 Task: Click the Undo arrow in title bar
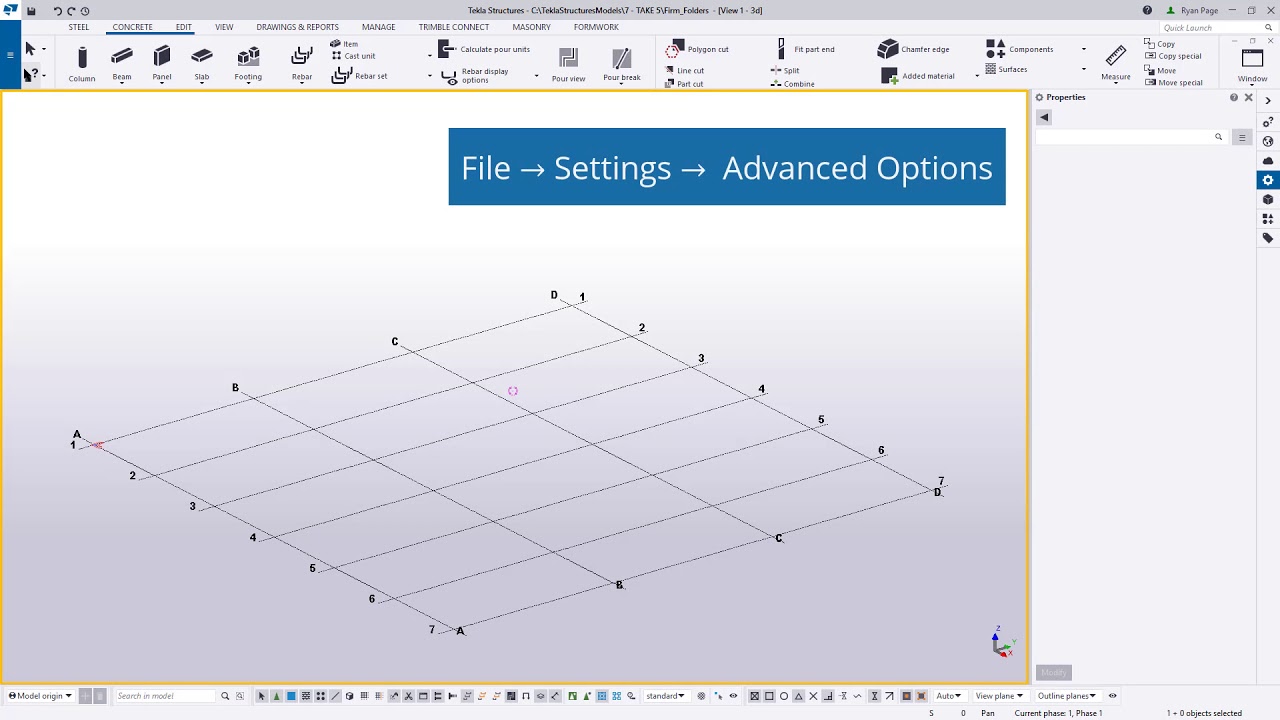pyautogui.click(x=57, y=11)
